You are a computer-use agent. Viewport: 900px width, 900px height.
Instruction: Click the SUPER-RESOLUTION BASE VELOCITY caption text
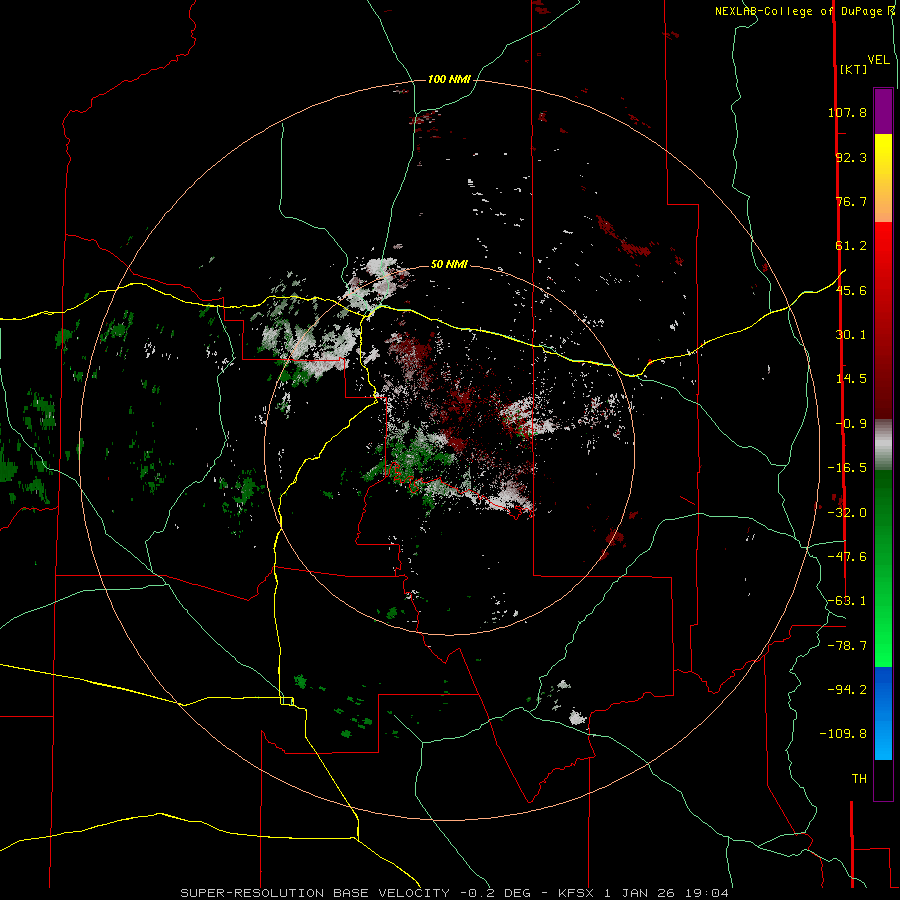coord(317,893)
